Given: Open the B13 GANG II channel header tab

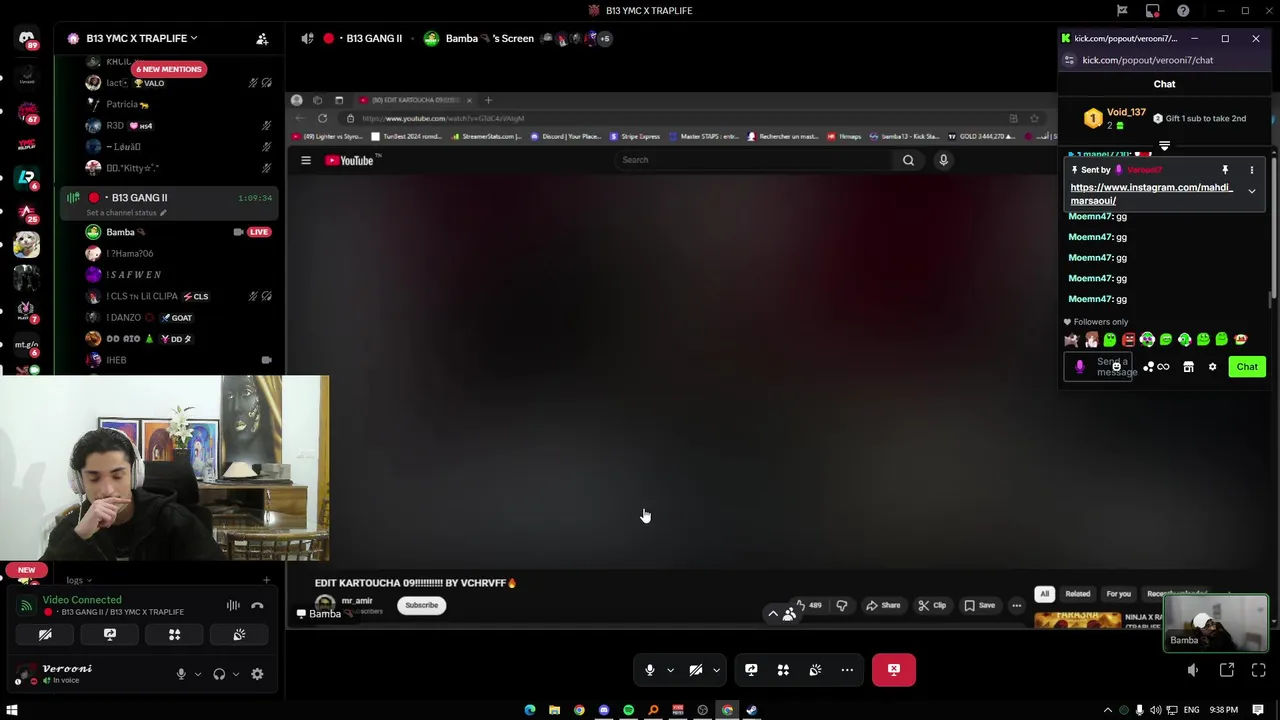Looking at the screenshot, I should click(x=364, y=38).
